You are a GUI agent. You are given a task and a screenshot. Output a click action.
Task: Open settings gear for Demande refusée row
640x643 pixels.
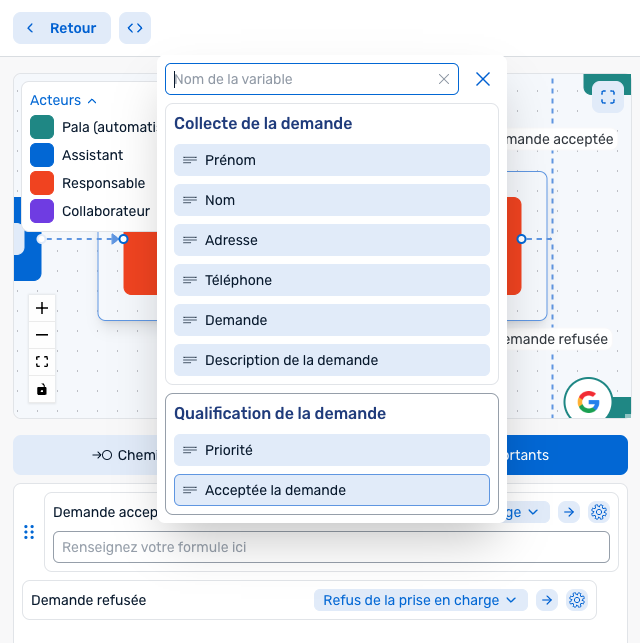click(576, 600)
